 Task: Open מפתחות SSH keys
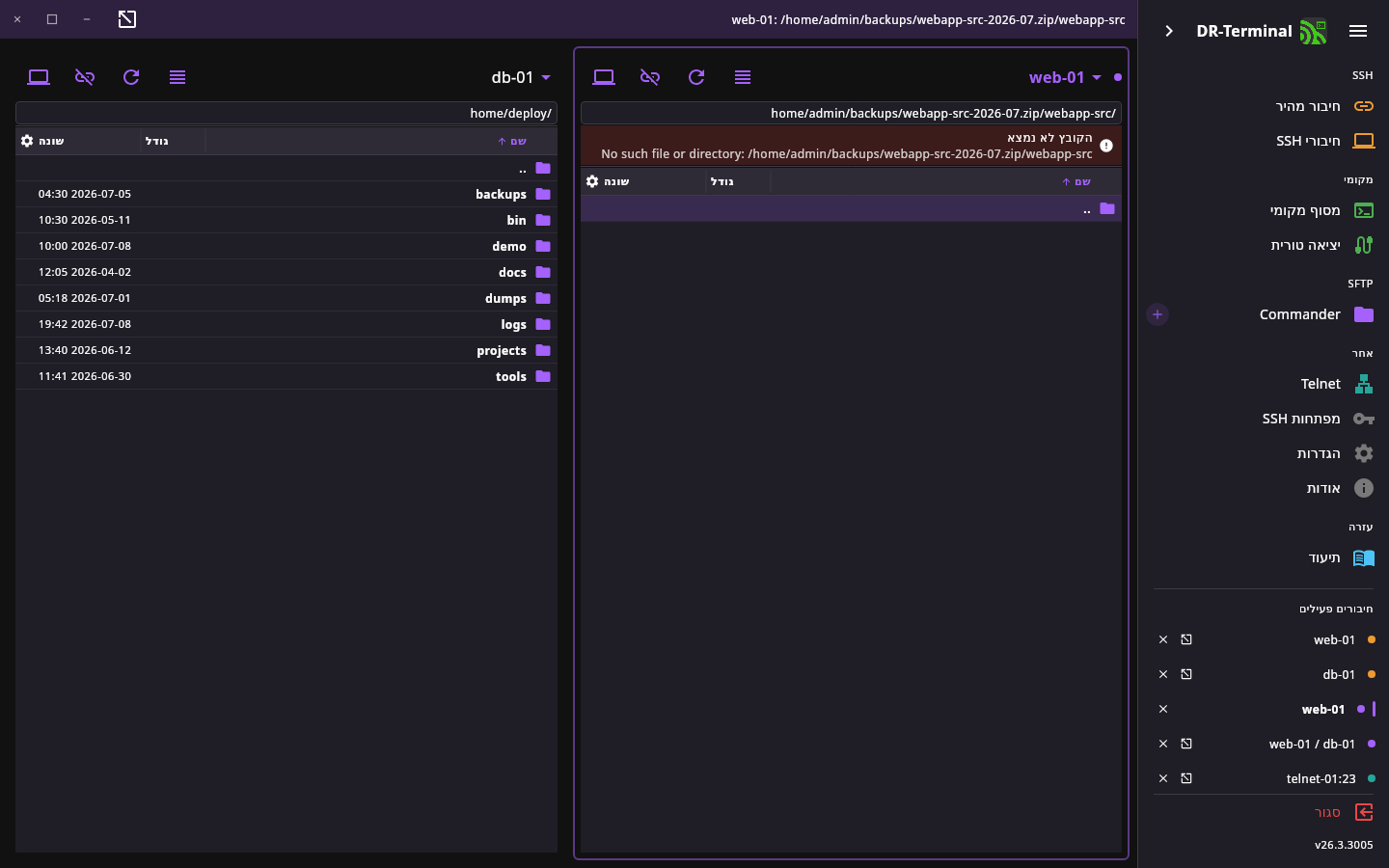coord(1264,419)
